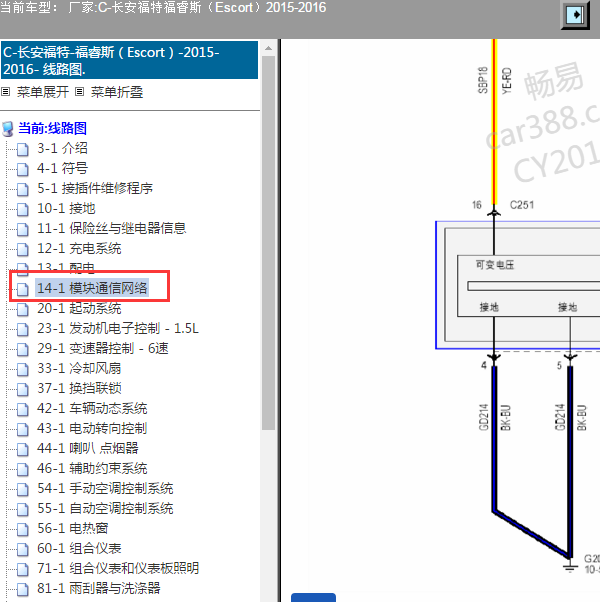Click the page icon beside 29-1 变速器控制

(x=23, y=349)
